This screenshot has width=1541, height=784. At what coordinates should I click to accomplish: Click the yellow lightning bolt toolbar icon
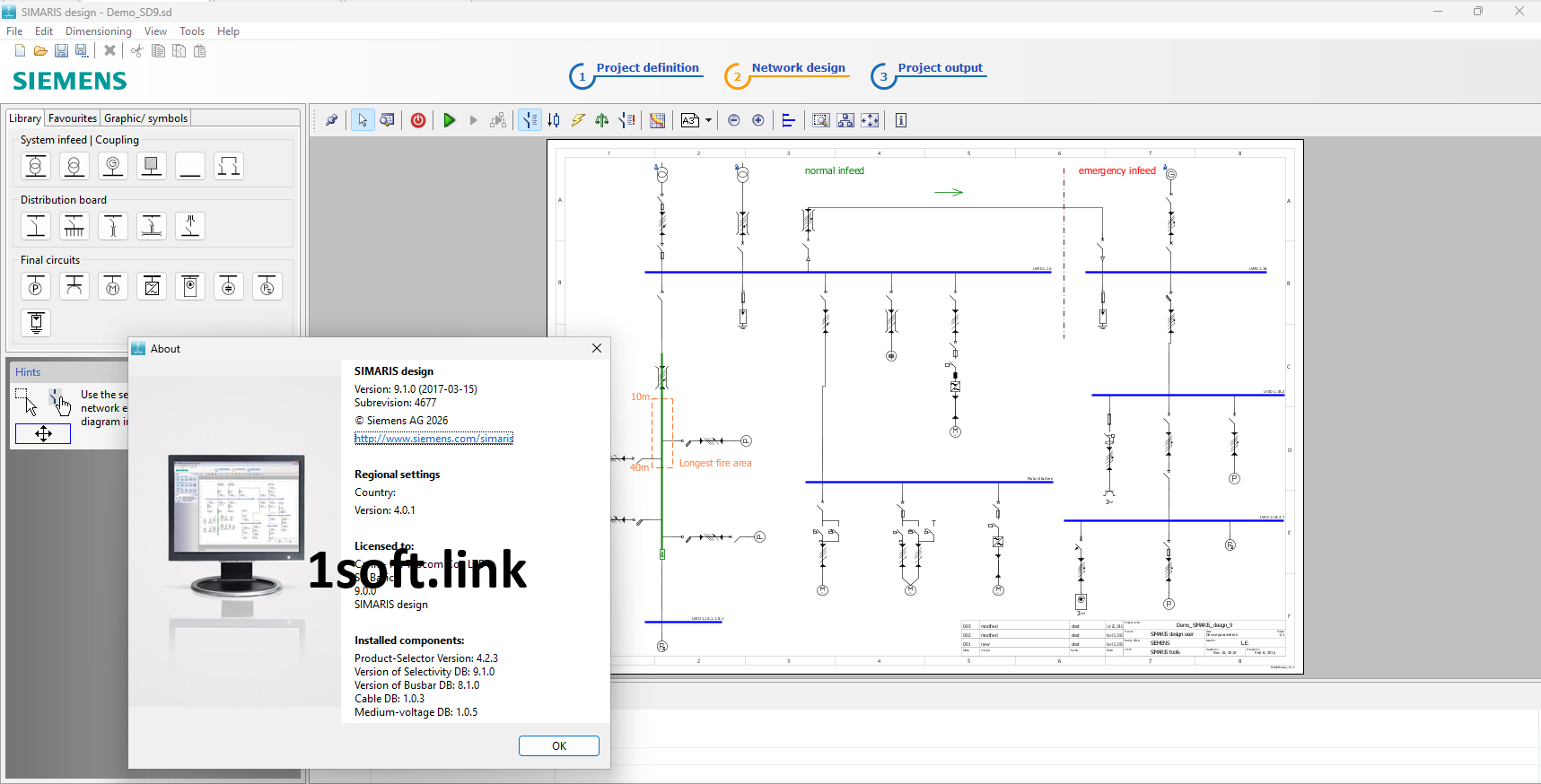coord(578,120)
